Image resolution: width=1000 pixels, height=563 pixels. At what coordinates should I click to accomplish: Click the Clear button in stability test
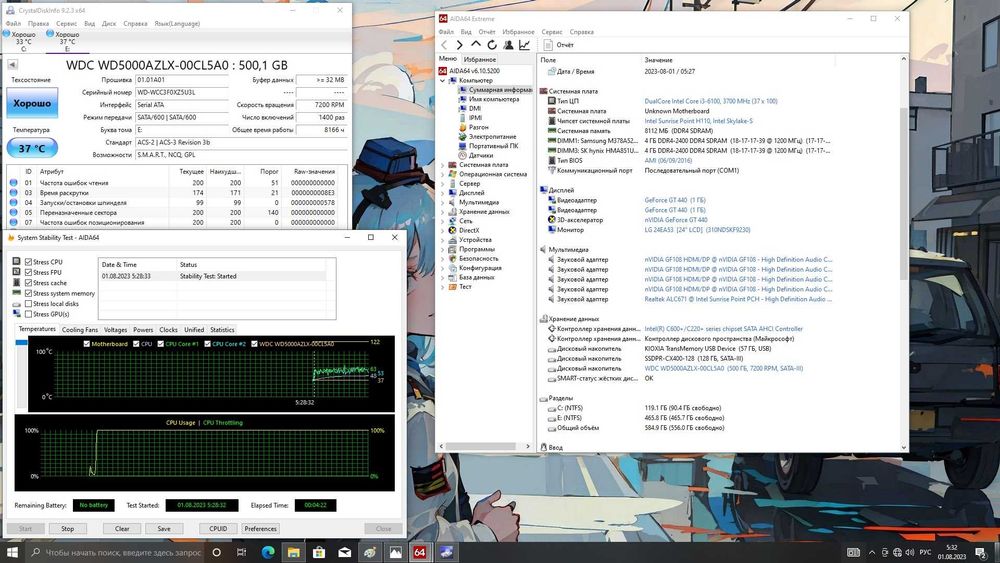tap(122, 529)
